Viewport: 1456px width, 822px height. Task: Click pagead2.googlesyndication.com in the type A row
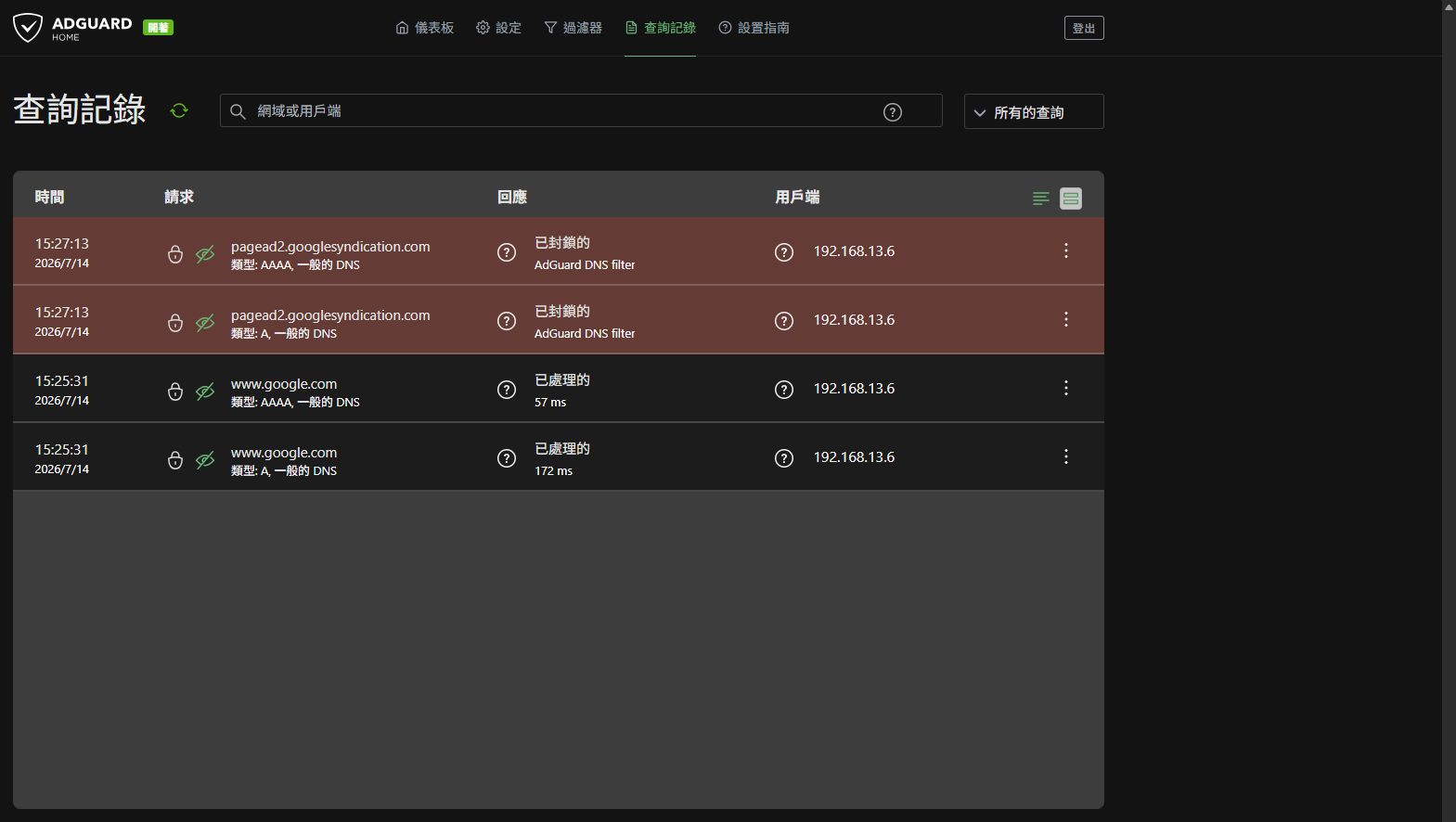point(330,315)
